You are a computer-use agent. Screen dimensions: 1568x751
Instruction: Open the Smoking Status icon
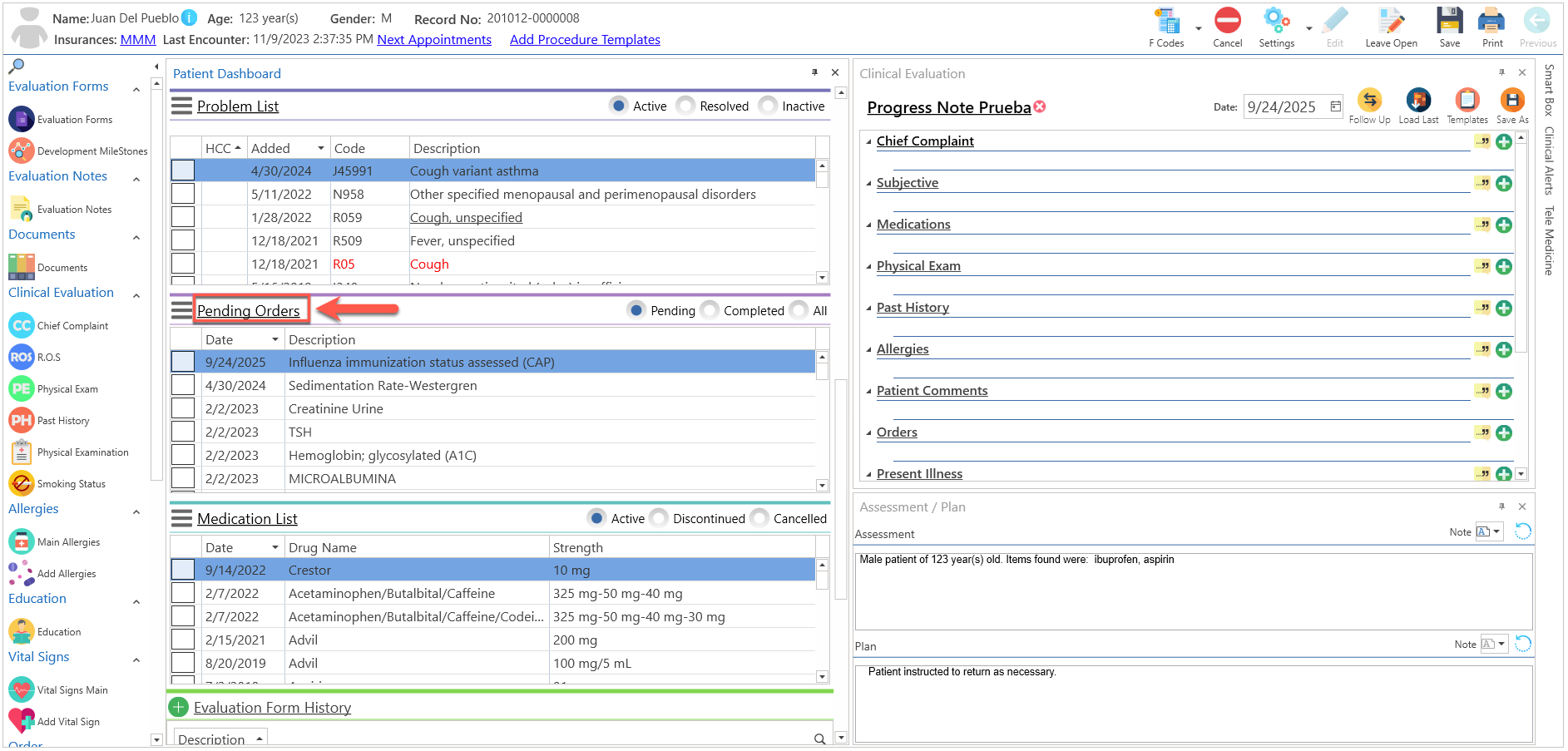click(21, 483)
